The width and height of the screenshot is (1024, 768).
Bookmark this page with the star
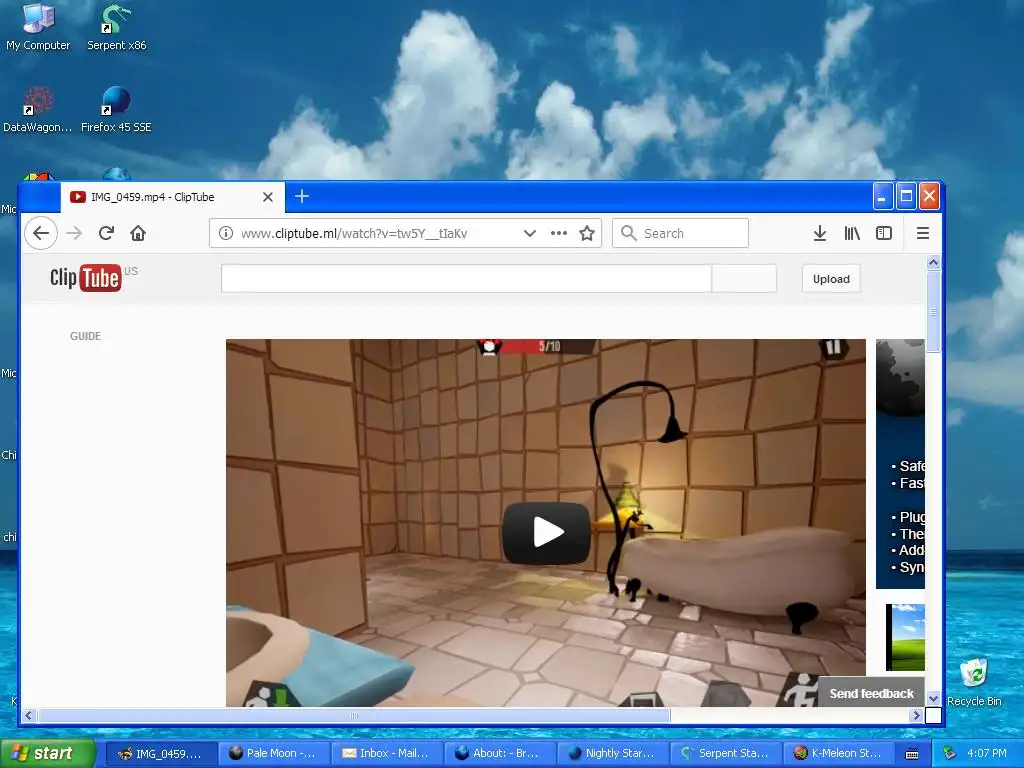click(587, 233)
